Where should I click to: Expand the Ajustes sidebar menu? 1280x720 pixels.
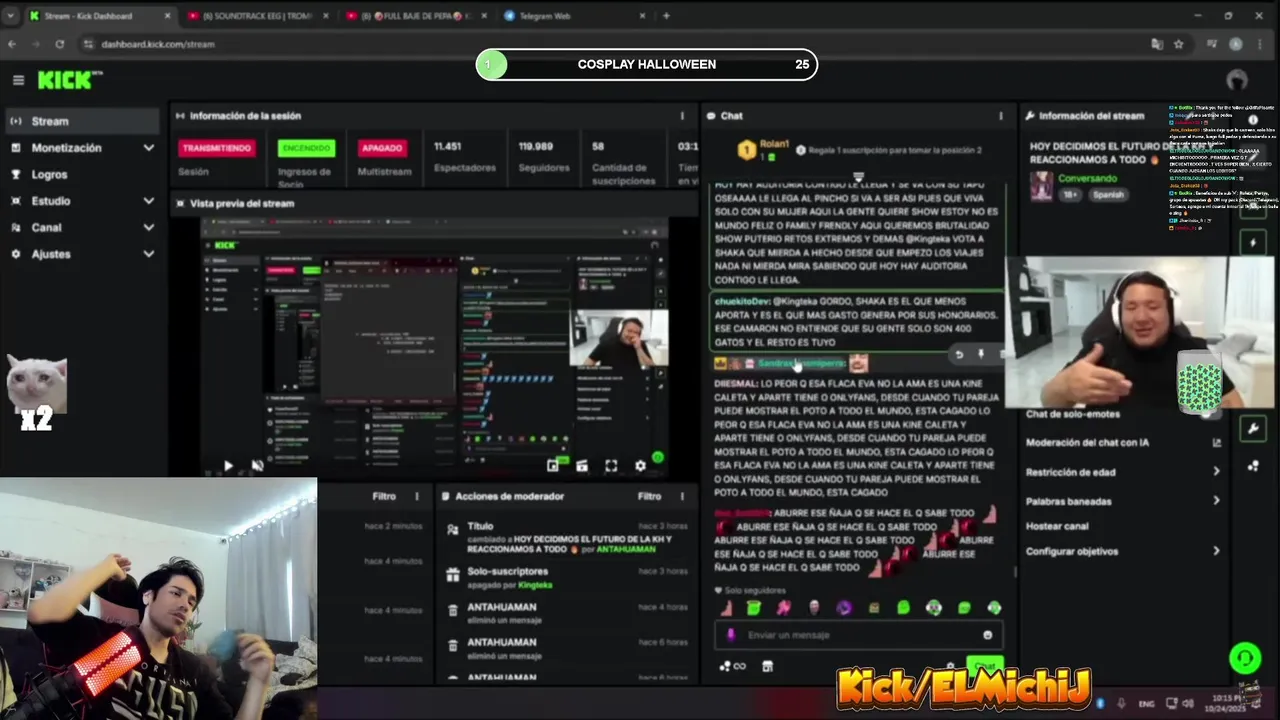pyautogui.click(x=80, y=254)
